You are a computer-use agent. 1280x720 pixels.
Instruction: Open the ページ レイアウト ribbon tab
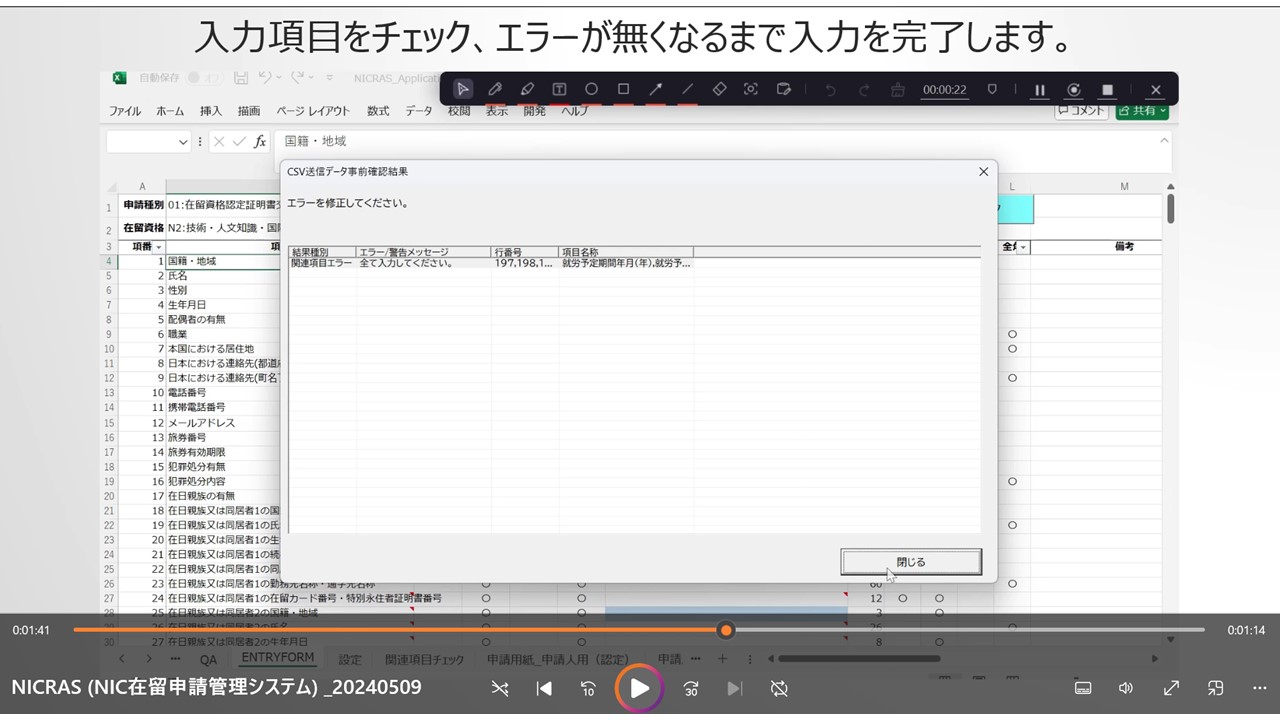[313, 111]
